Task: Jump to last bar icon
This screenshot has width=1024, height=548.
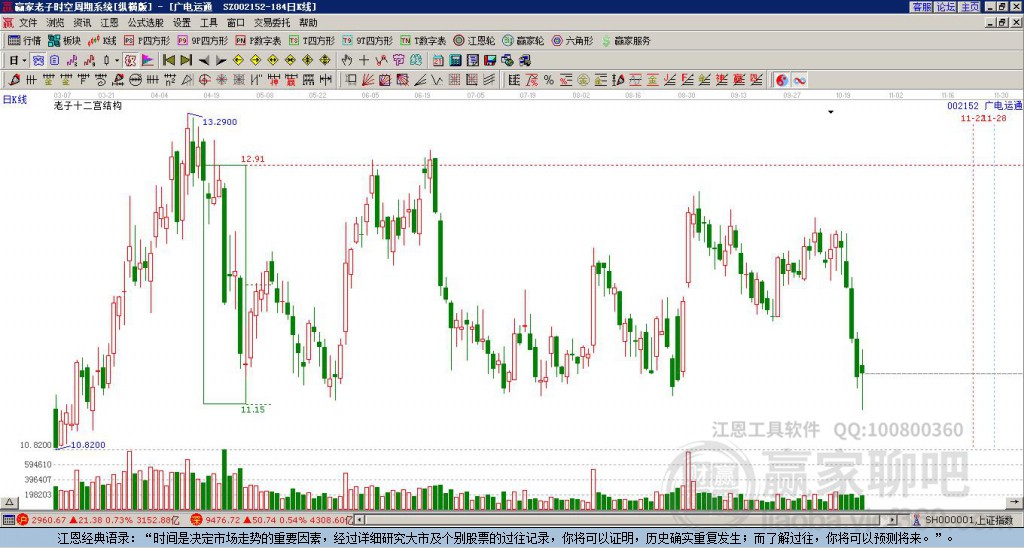Action: (186, 60)
